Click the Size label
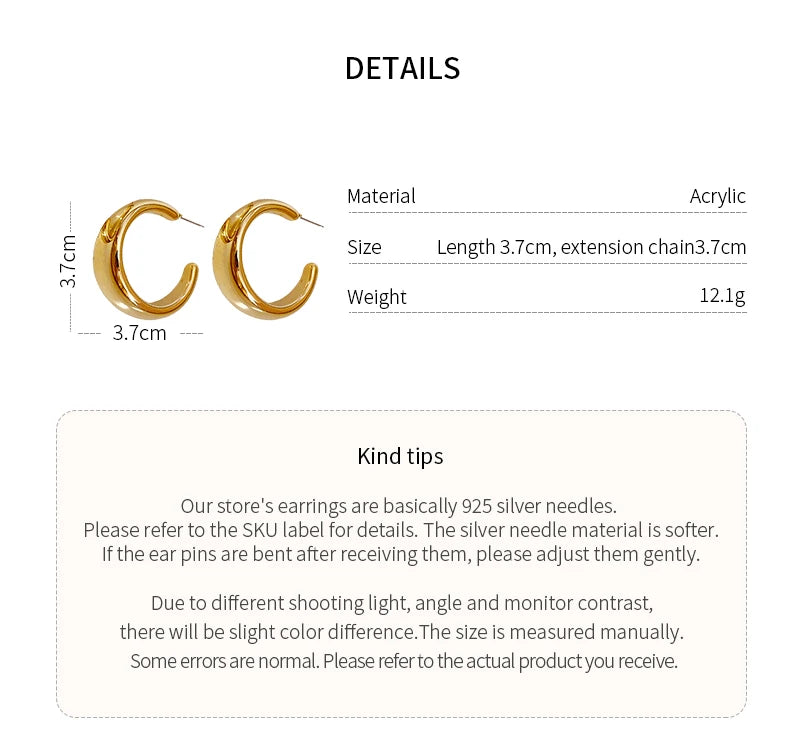 [x=364, y=247]
